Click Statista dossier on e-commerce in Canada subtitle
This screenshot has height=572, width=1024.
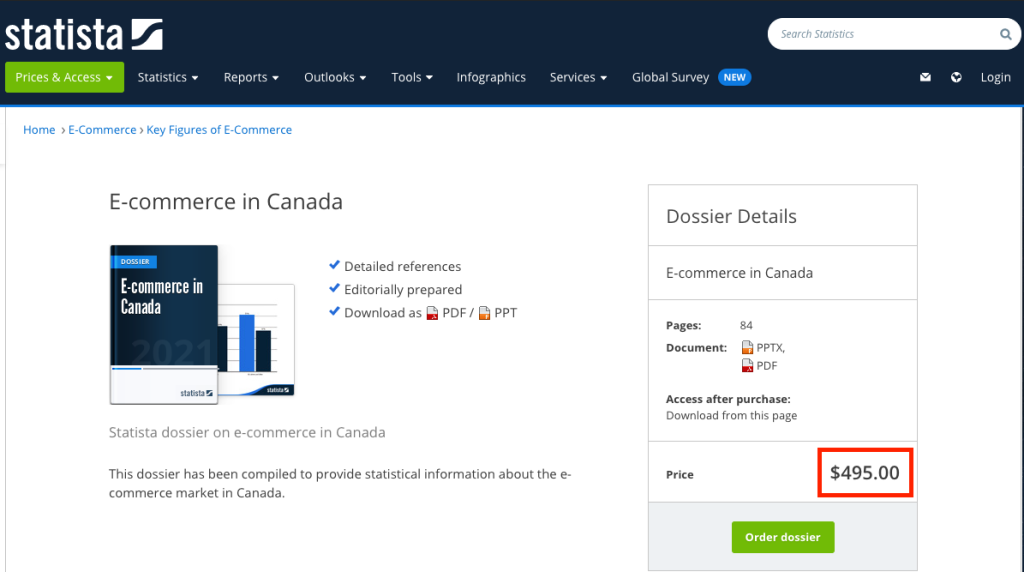point(247,432)
